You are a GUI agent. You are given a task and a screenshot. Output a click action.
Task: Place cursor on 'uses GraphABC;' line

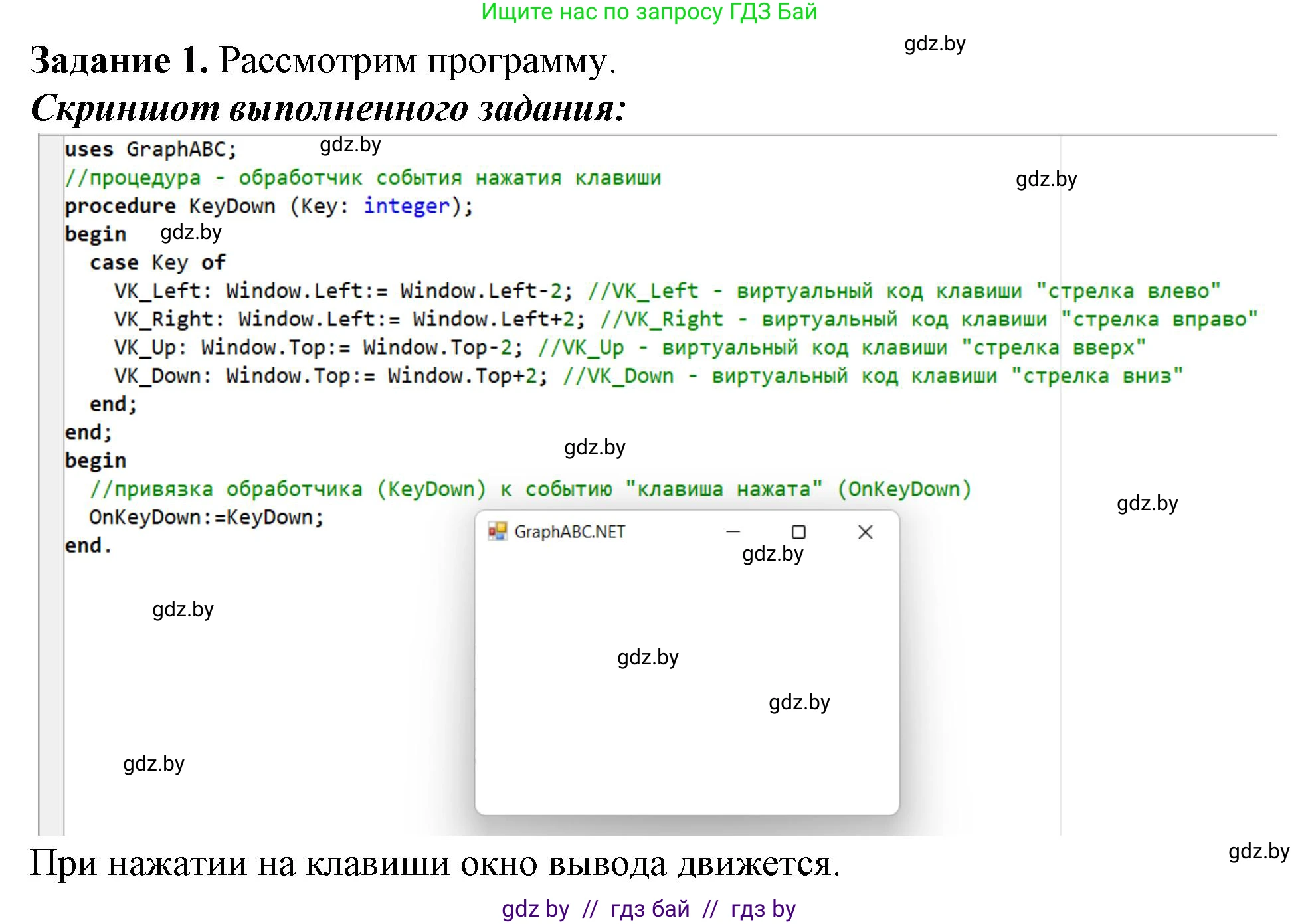tap(150, 149)
